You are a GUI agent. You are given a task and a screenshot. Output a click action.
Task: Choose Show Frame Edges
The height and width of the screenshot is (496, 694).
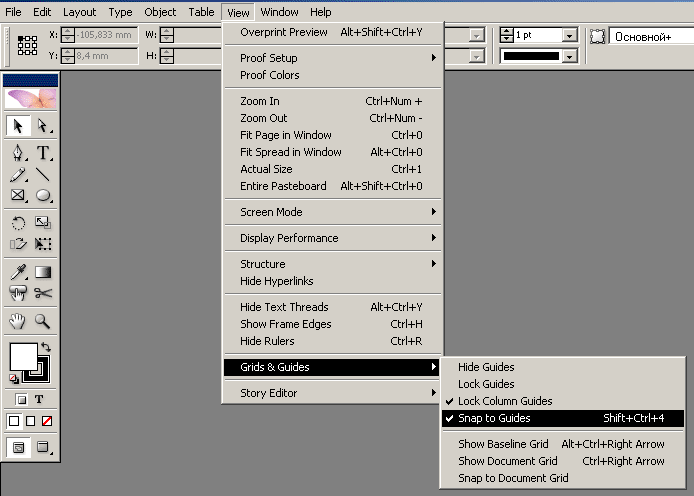(332, 324)
